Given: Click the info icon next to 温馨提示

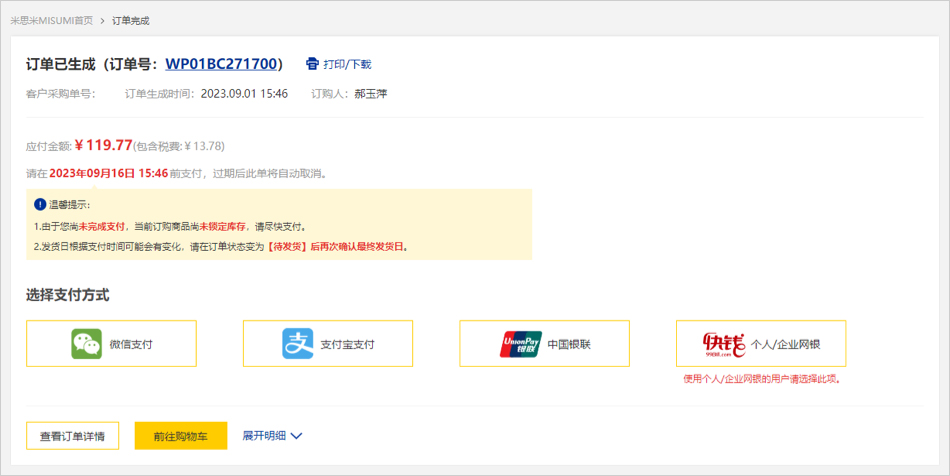Looking at the screenshot, I should pos(40,204).
